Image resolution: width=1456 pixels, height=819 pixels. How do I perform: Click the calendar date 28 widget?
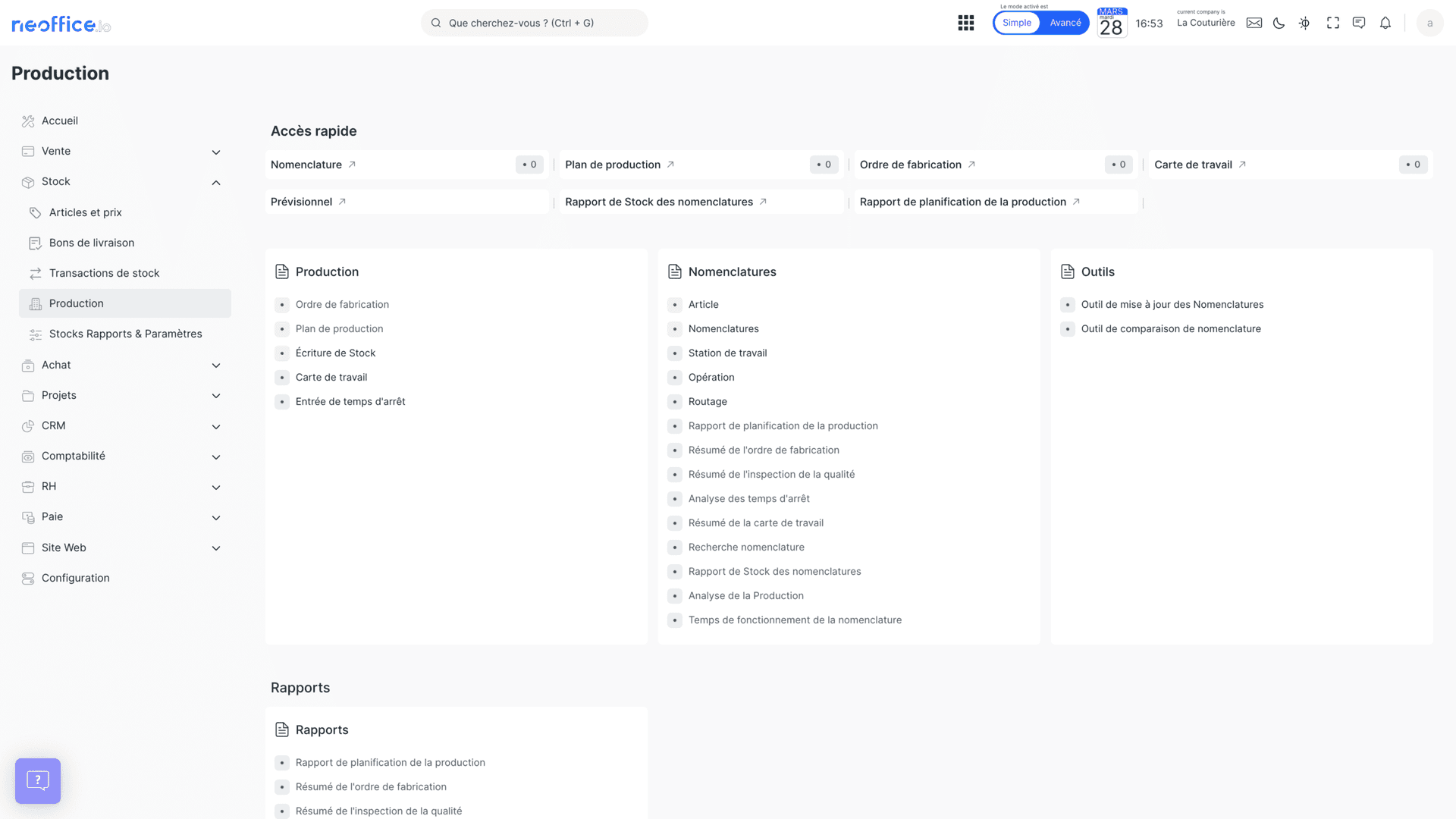coord(1111,23)
